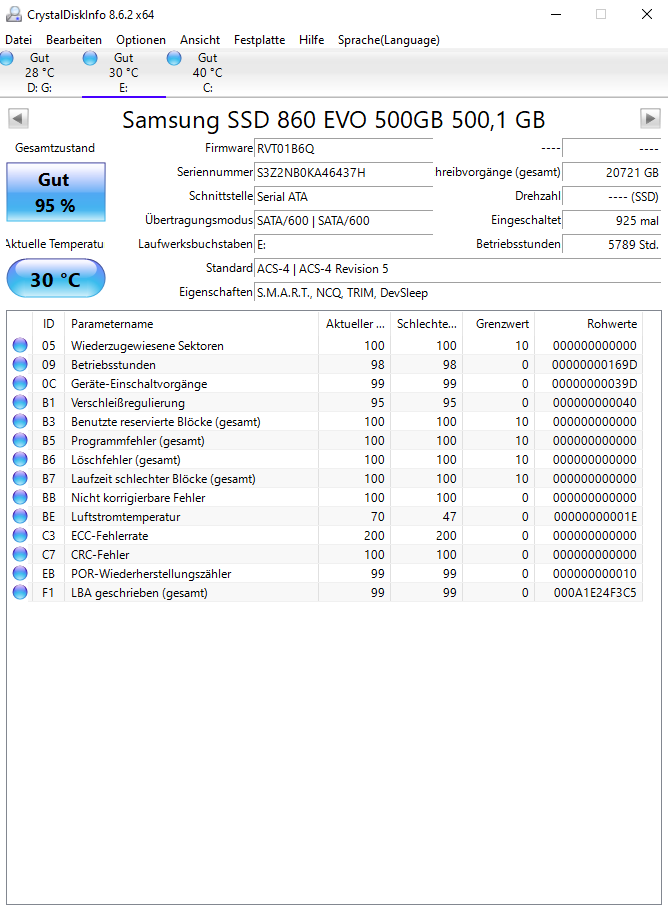Click the Schlechte column header

426,324
